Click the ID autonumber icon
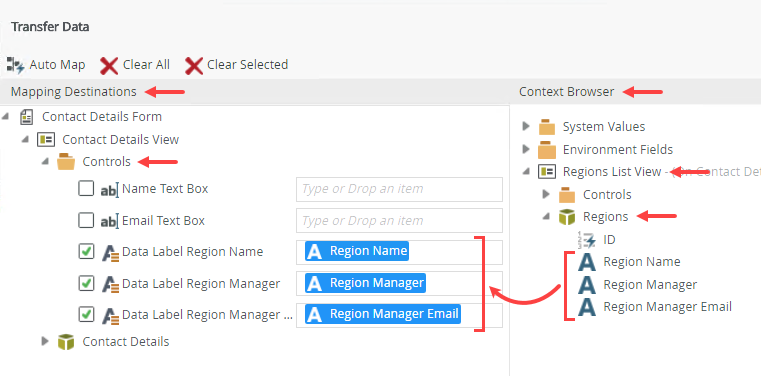761x376 pixels. [587, 240]
